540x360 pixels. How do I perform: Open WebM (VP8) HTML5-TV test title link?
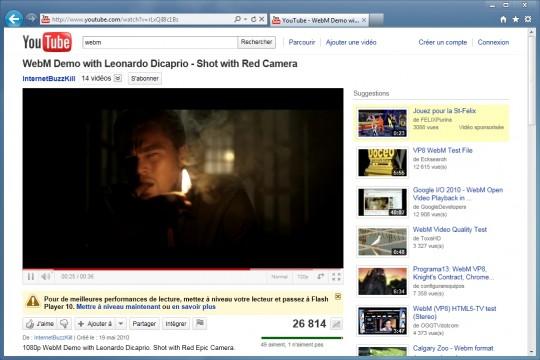click(x=454, y=313)
